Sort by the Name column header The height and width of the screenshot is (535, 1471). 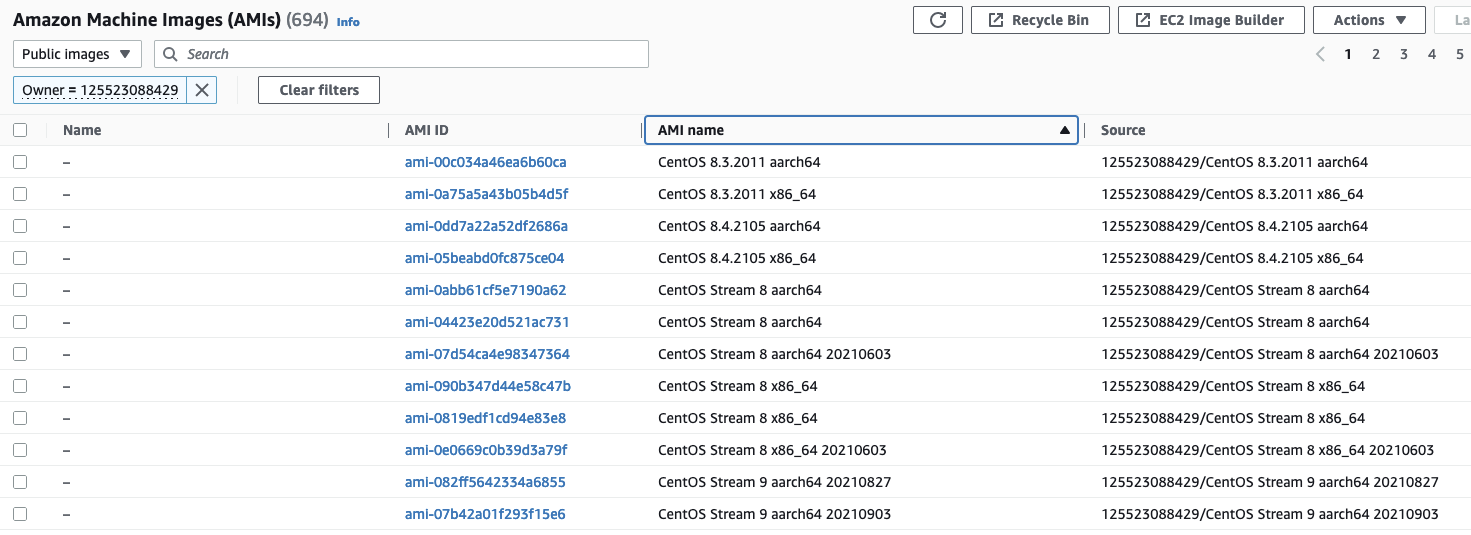82,130
